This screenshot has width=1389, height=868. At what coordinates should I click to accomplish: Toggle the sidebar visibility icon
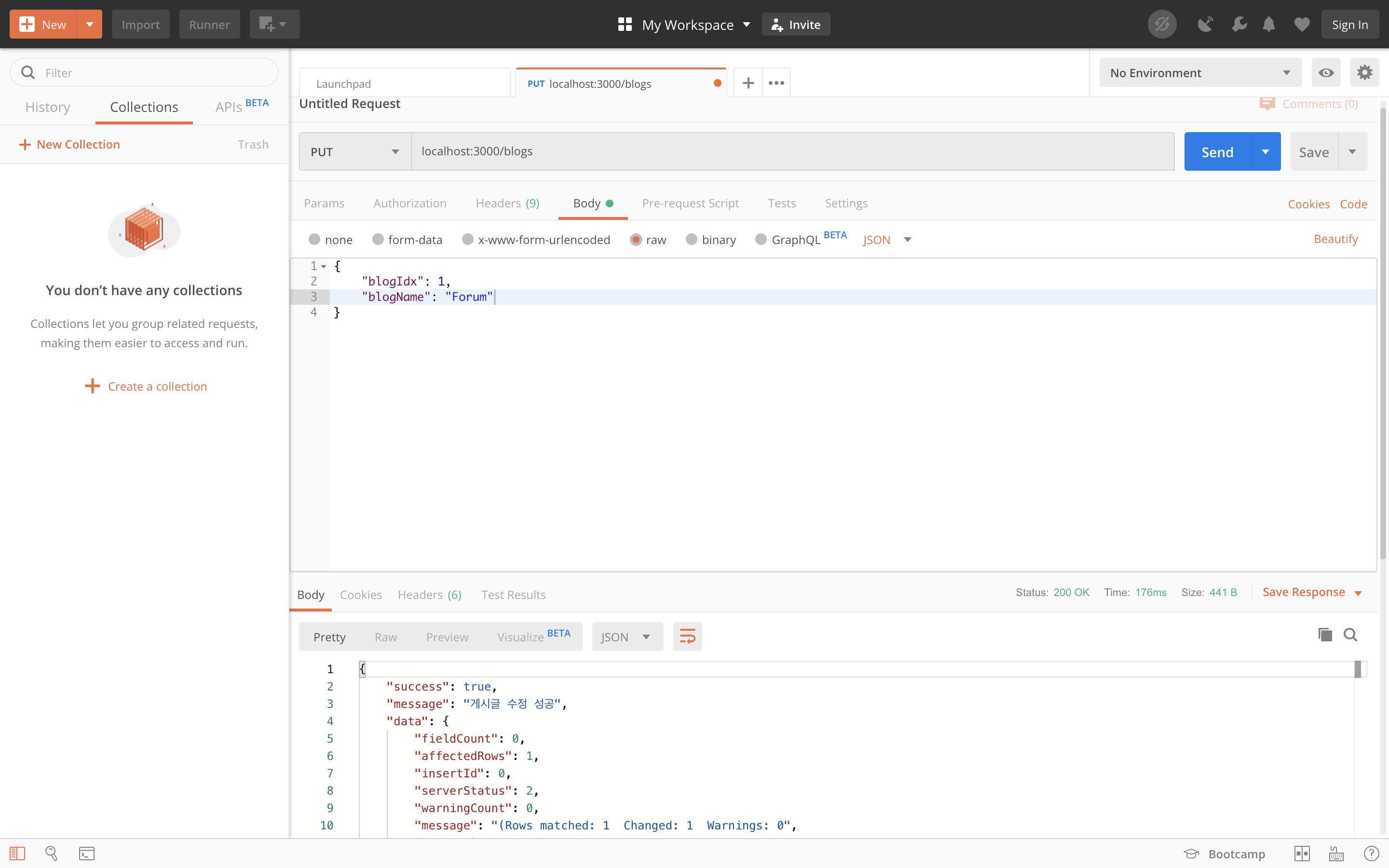click(17, 853)
